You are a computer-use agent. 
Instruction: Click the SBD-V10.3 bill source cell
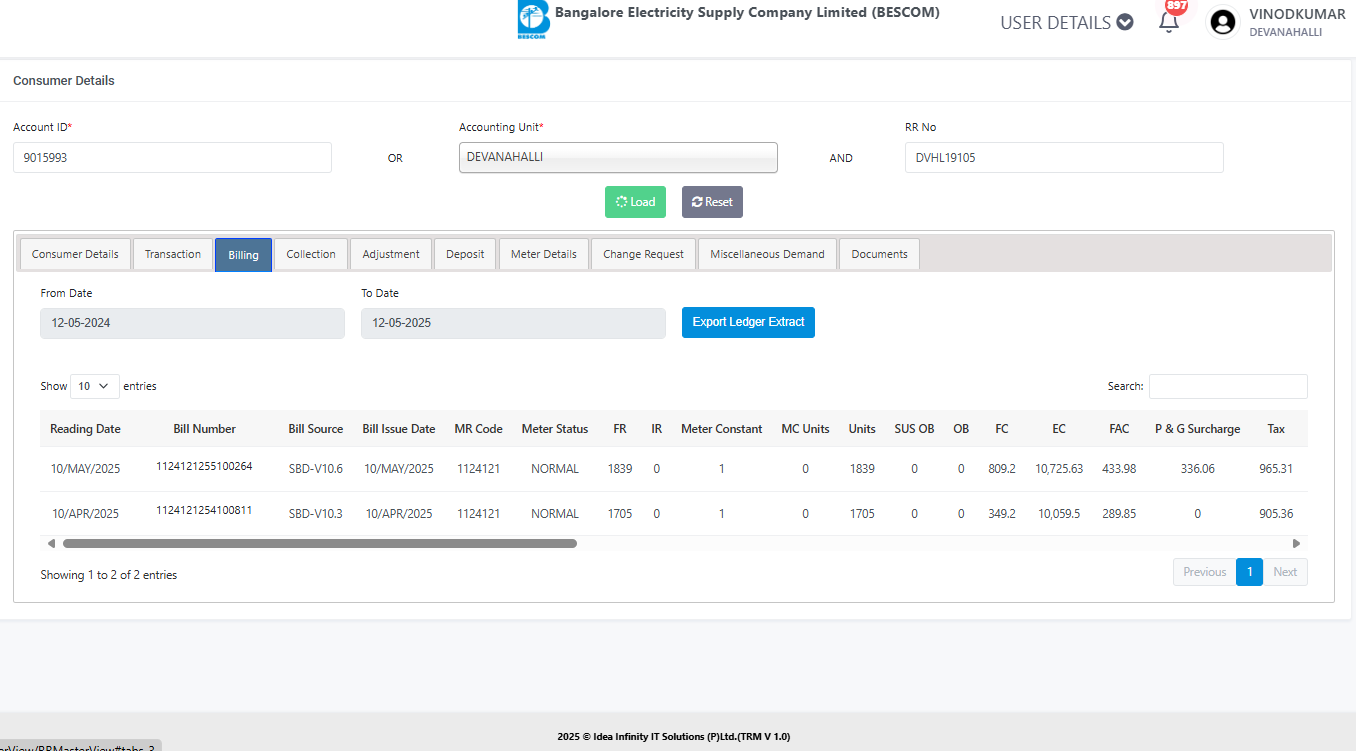click(x=315, y=514)
